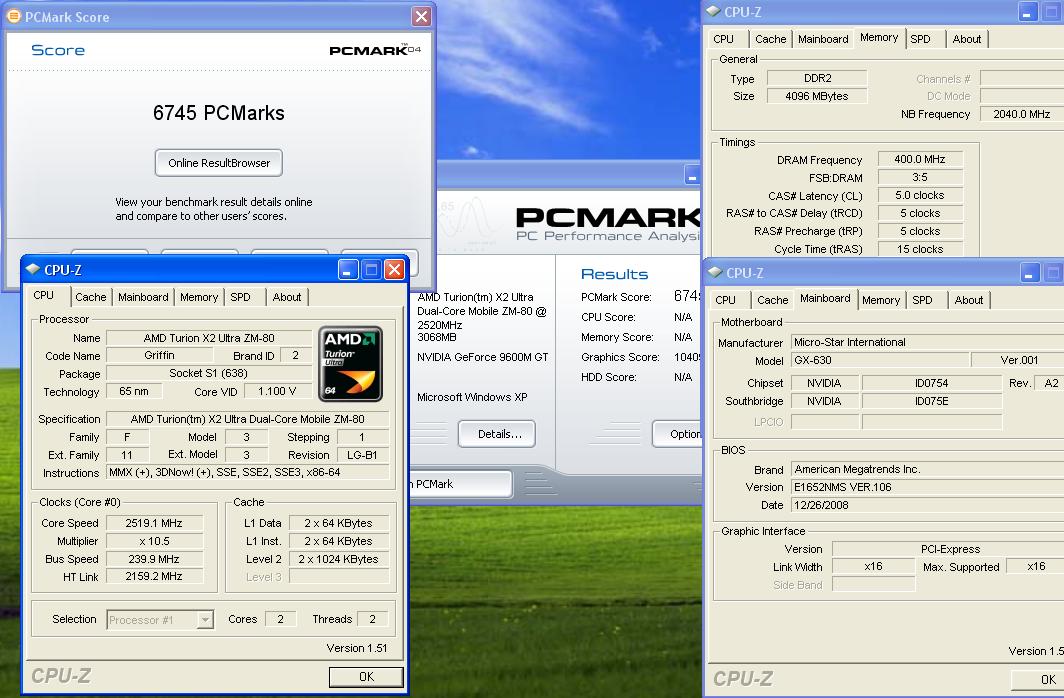1064x698 pixels.
Task: Select Mainboard tab in the CPU-Z Memory window
Action: pos(823,39)
